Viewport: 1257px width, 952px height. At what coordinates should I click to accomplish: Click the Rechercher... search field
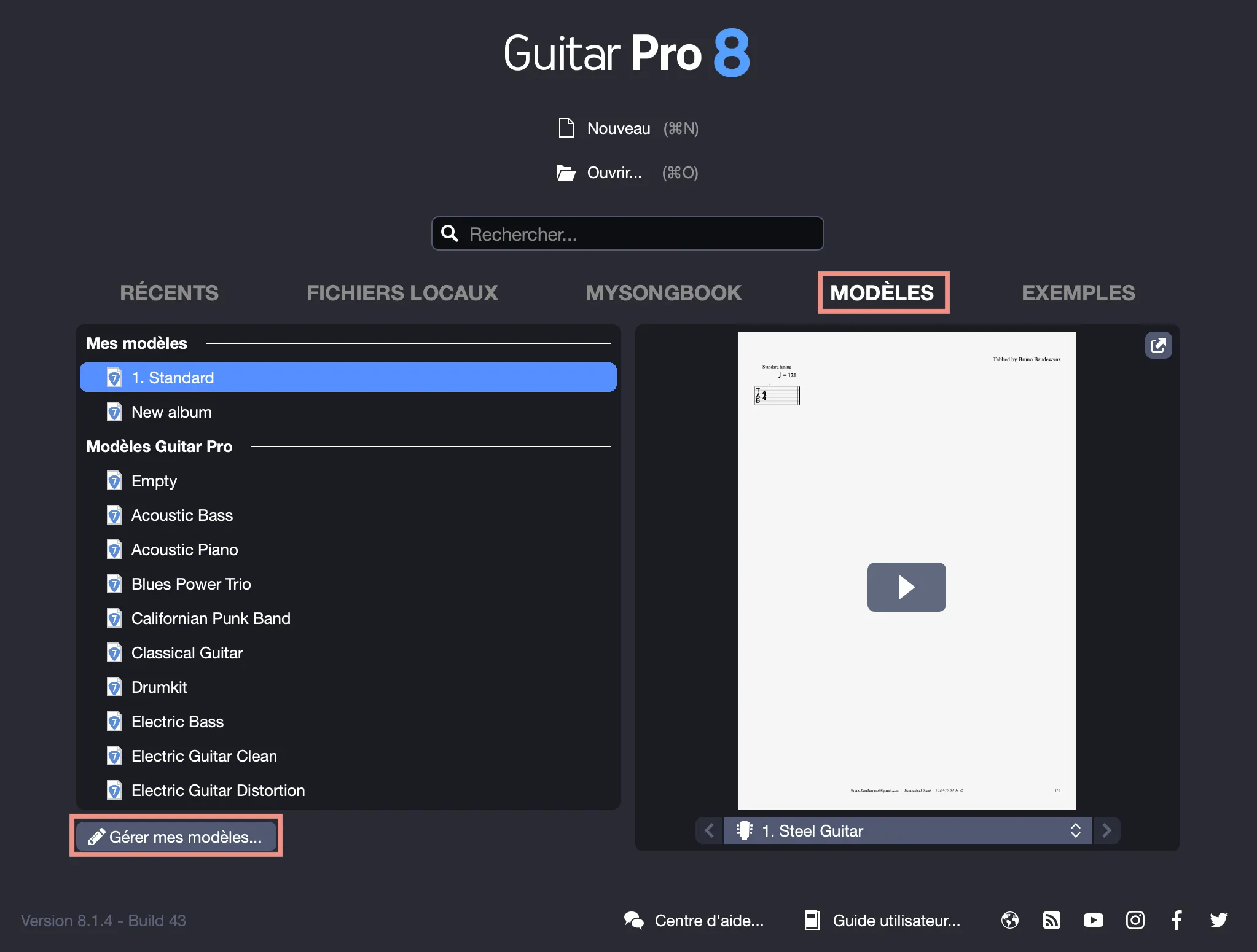click(x=627, y=233)
